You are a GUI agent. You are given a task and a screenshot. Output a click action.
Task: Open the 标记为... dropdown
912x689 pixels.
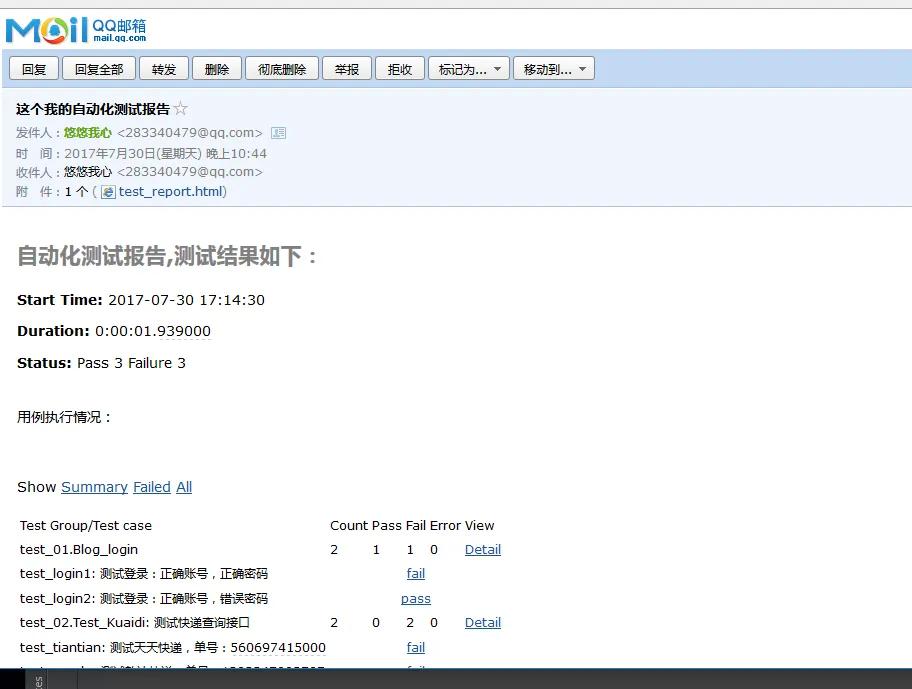click(469, 69)
